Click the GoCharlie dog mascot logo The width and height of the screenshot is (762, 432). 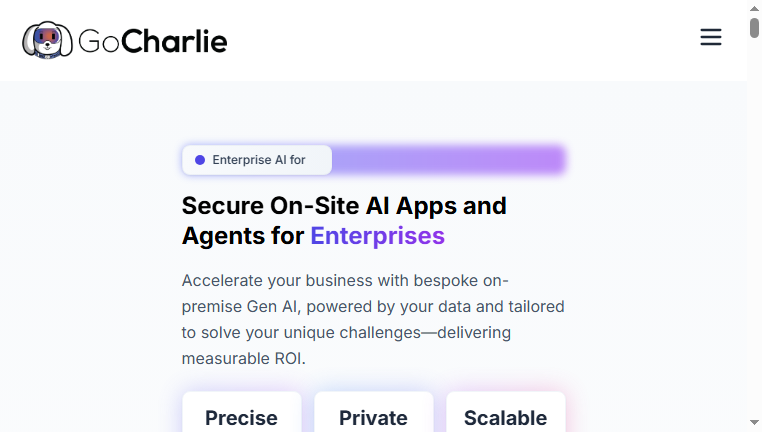click(47, 40)
